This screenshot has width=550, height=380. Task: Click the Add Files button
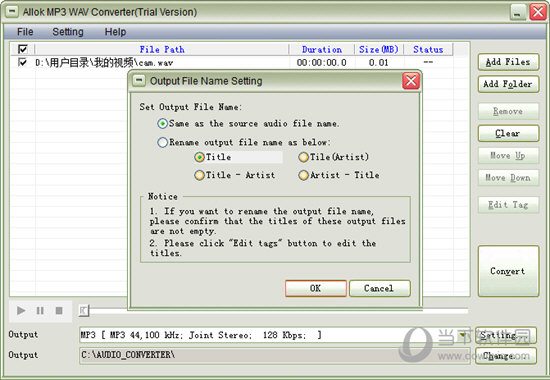pos(508,62)
